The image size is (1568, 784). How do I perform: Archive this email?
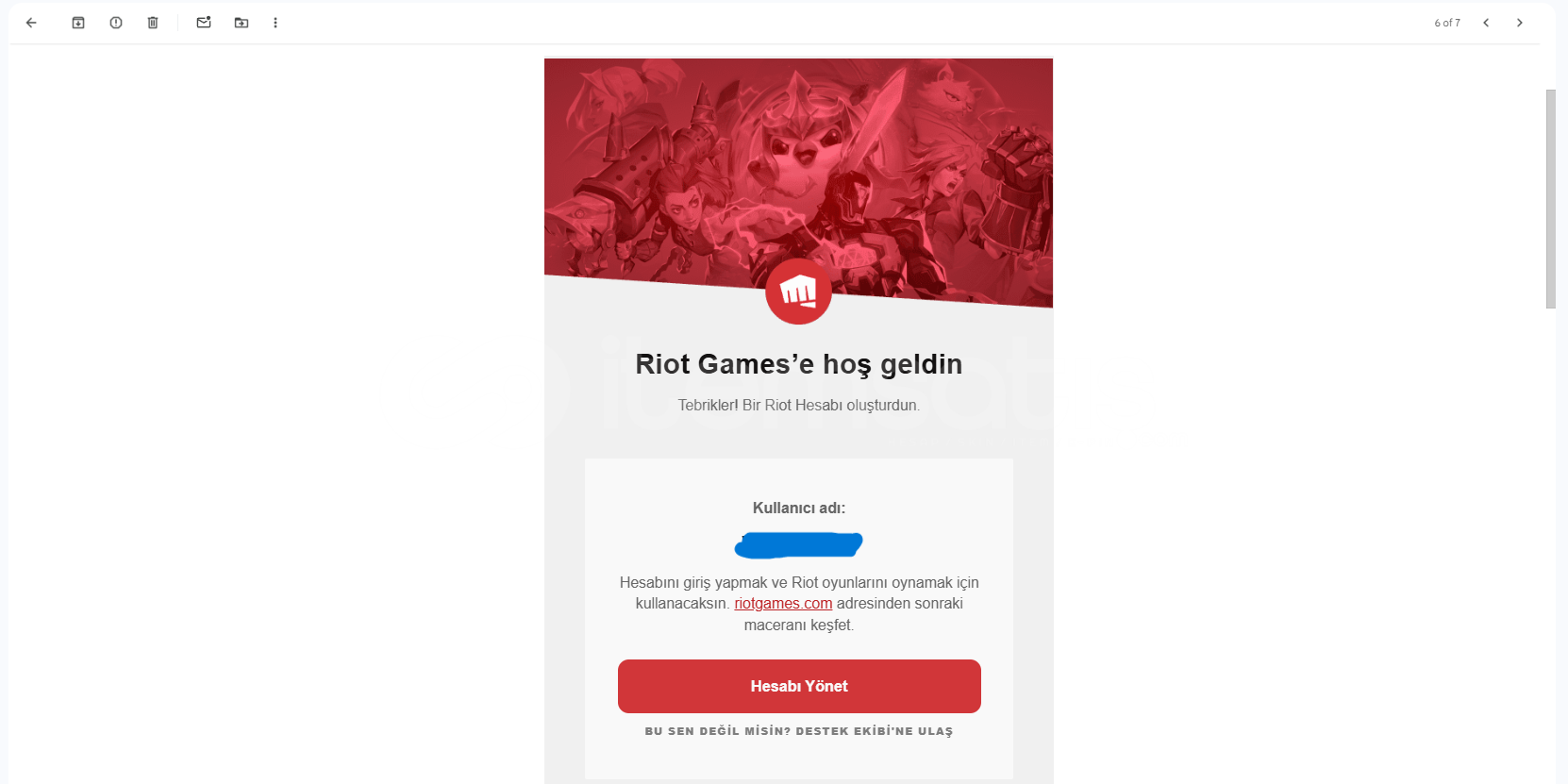pos(78,23)
